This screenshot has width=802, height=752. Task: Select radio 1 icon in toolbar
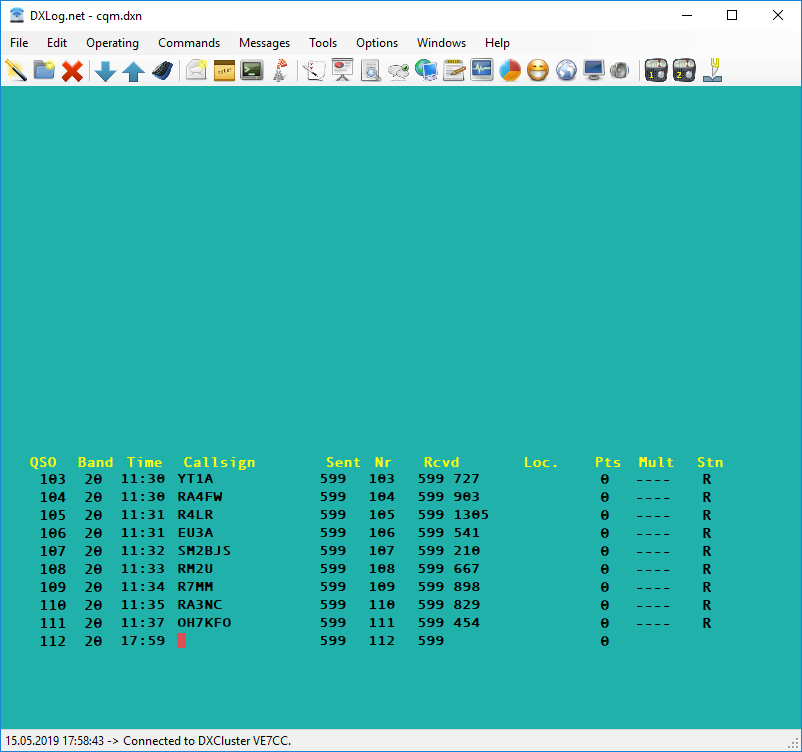tap(656, 70)
